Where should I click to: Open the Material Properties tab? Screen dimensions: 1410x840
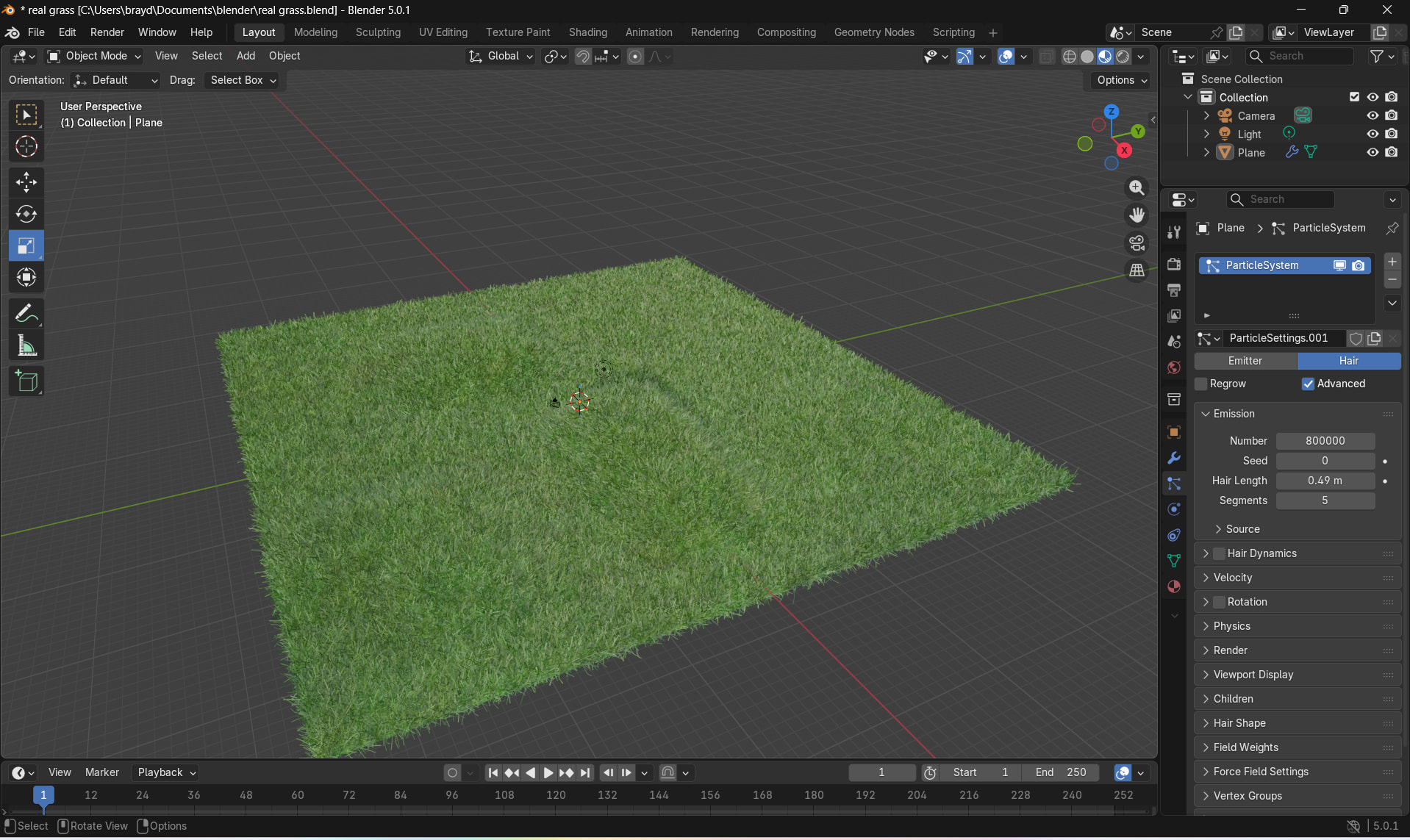tap(1173, 586)
